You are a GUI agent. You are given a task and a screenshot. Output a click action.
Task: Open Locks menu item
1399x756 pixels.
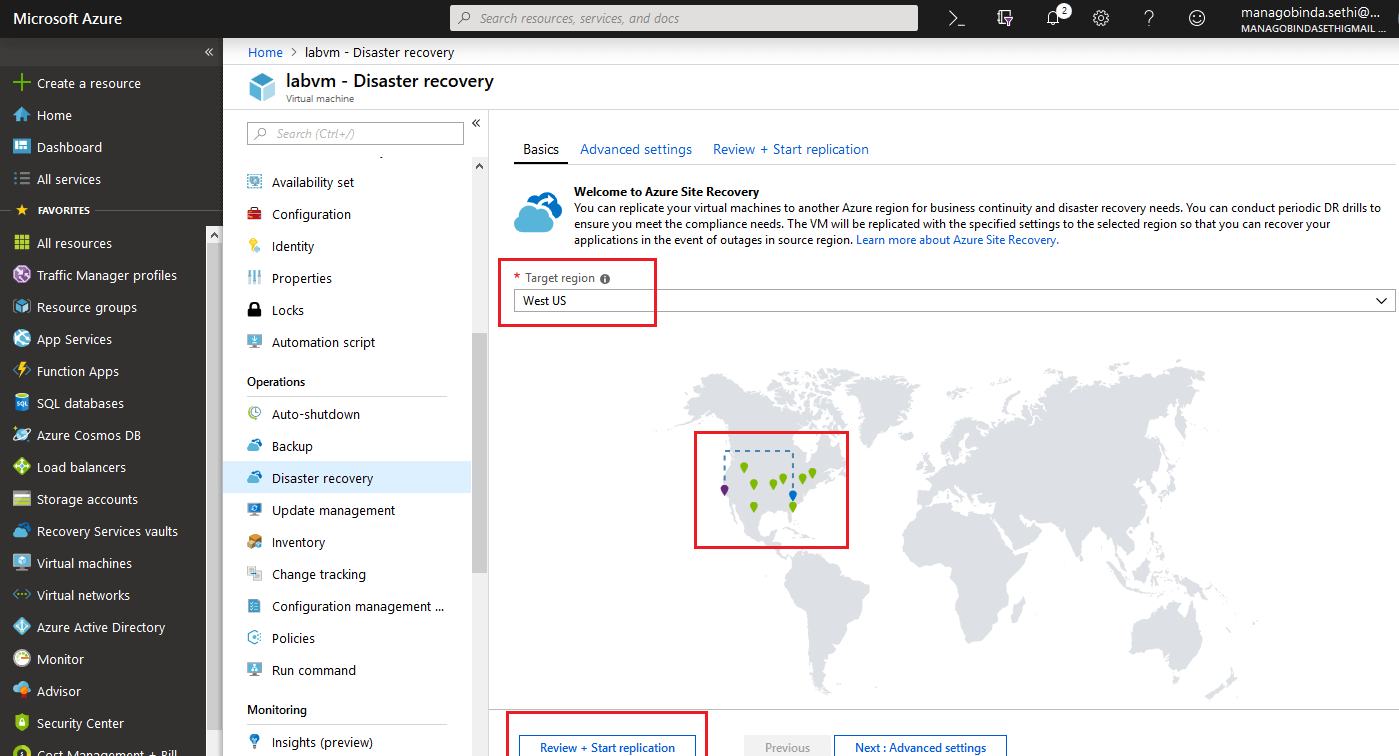click(x=287, y=310)
